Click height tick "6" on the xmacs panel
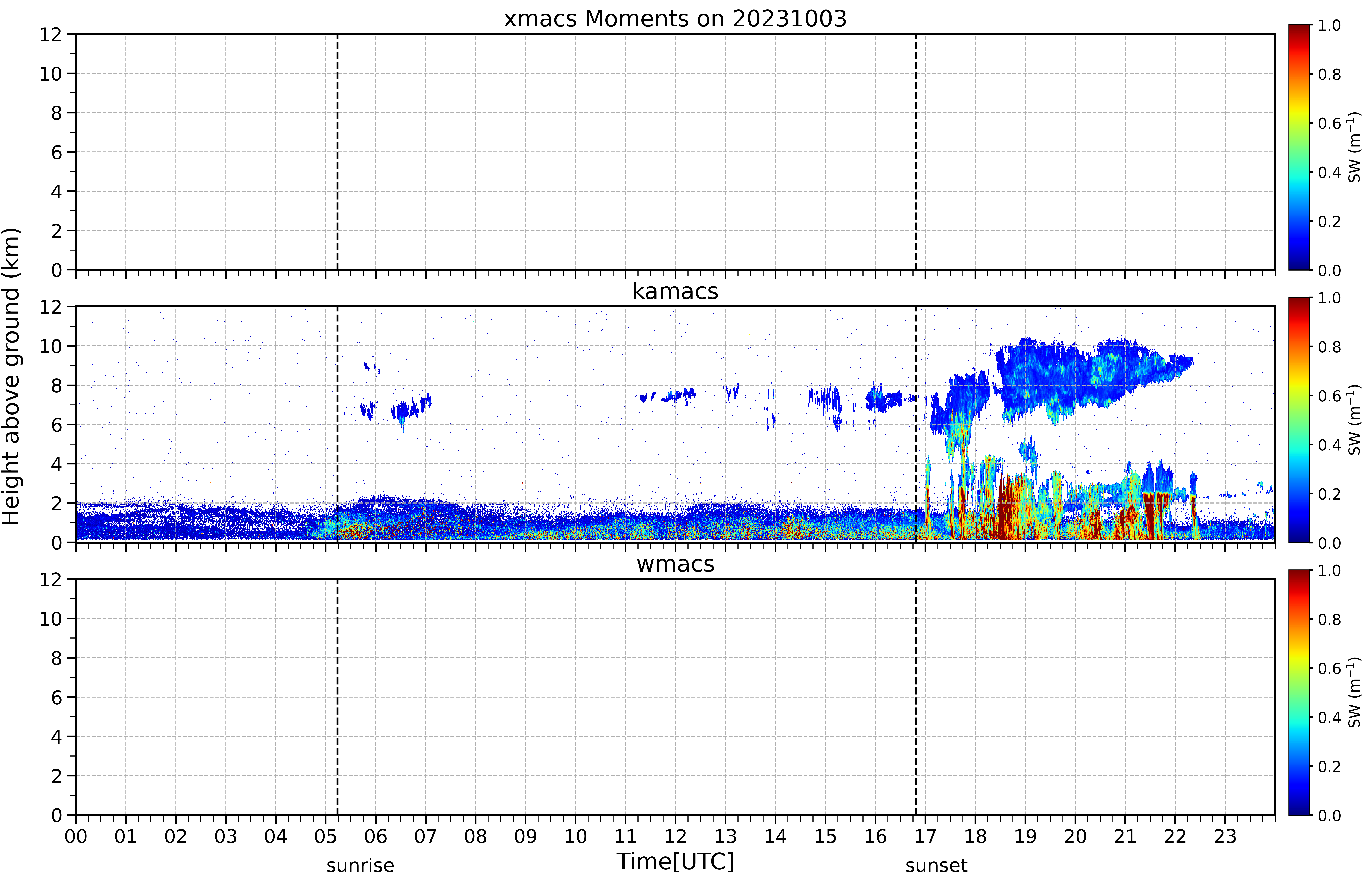Viewport: 1372px width, 885px height. (x=56, y=152)
